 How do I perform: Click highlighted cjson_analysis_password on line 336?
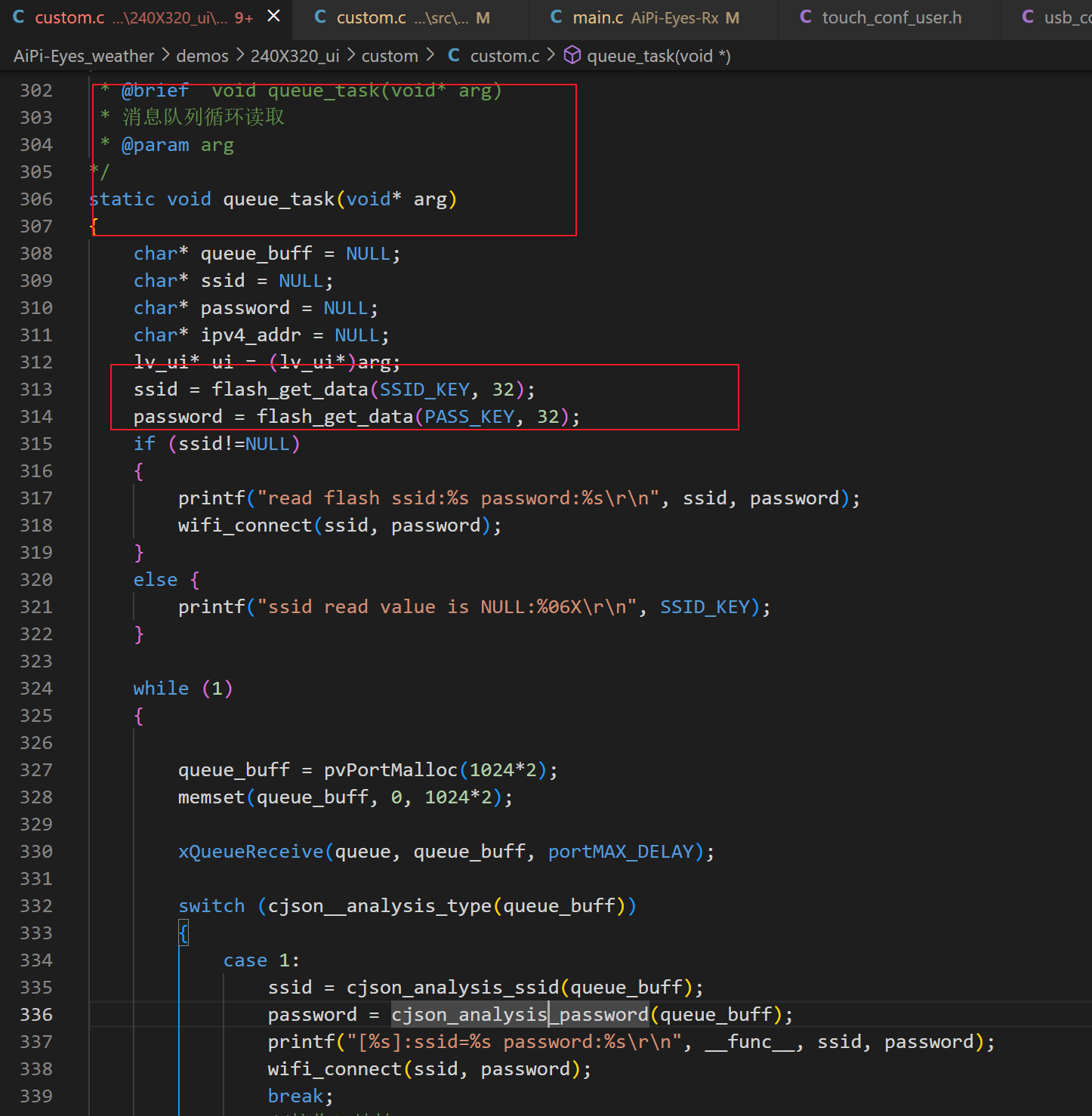tap(520, 1015)
